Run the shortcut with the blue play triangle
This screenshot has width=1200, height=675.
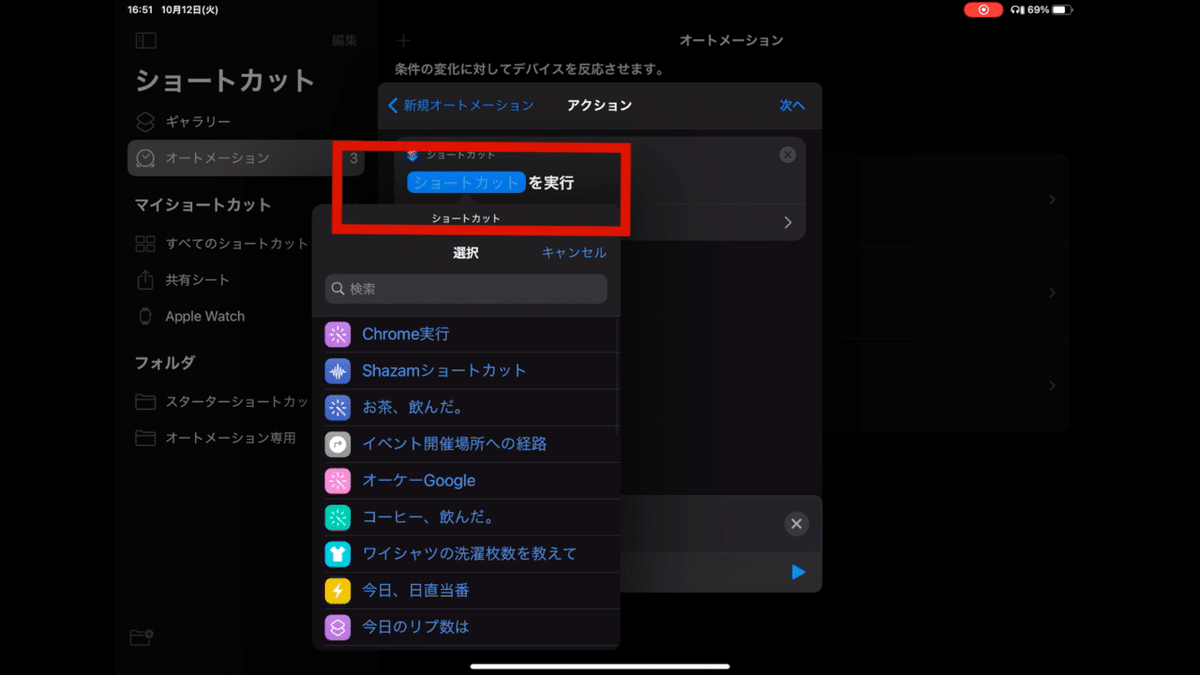[x=797, y=571]
